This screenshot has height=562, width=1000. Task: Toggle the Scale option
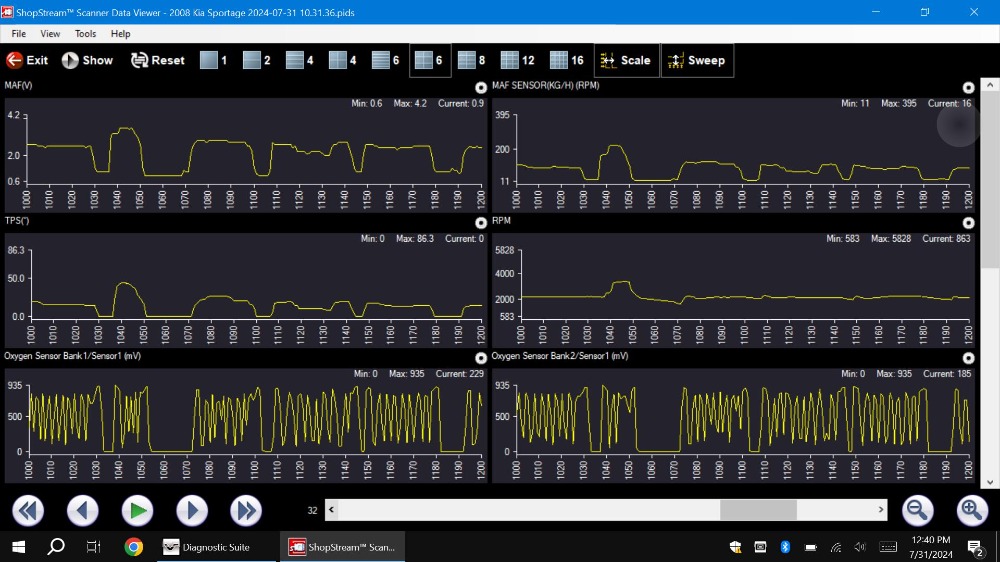pos(625,60)
